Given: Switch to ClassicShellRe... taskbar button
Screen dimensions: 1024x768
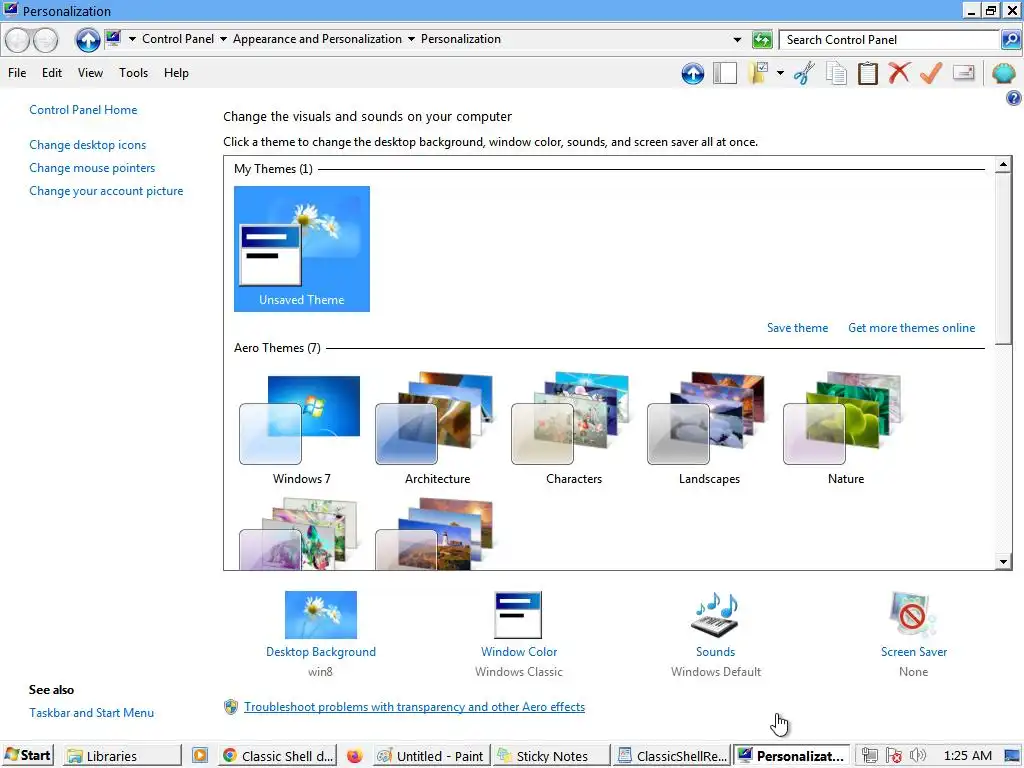Looking at the screenshot, I should [x=672, y=756].
